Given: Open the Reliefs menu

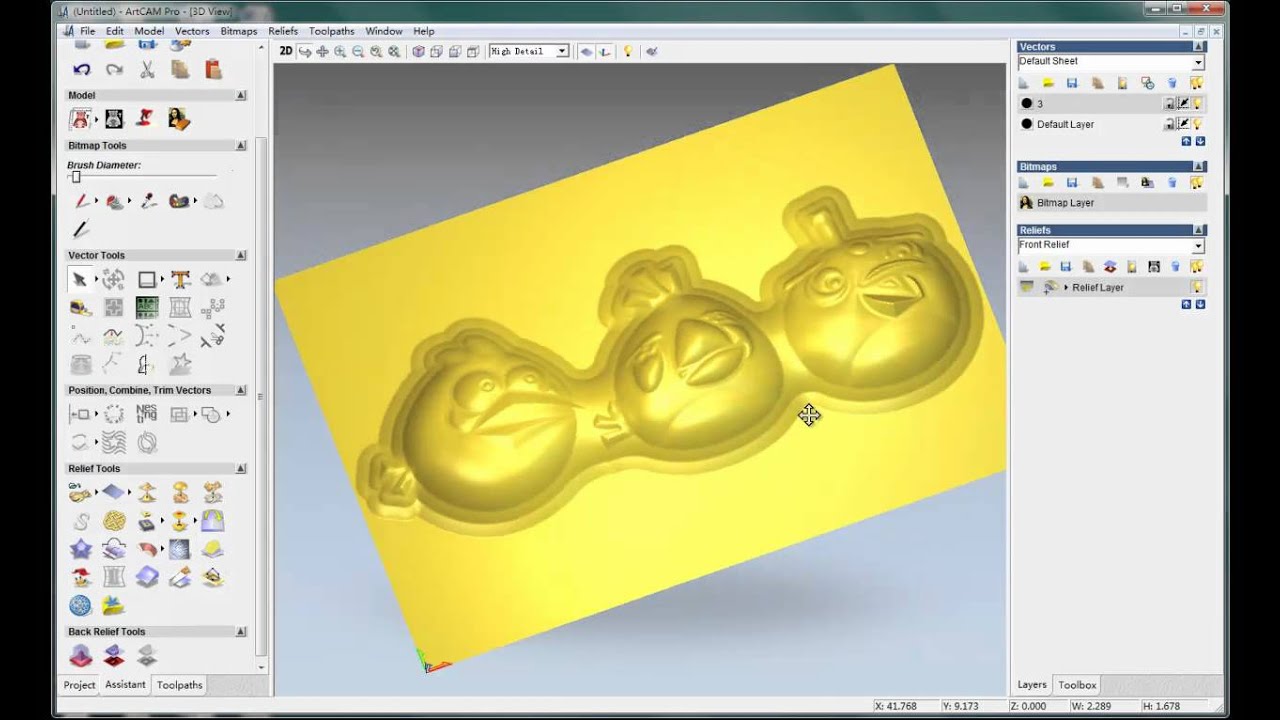Looking at the screenshot, I should (x=283, y=31).
